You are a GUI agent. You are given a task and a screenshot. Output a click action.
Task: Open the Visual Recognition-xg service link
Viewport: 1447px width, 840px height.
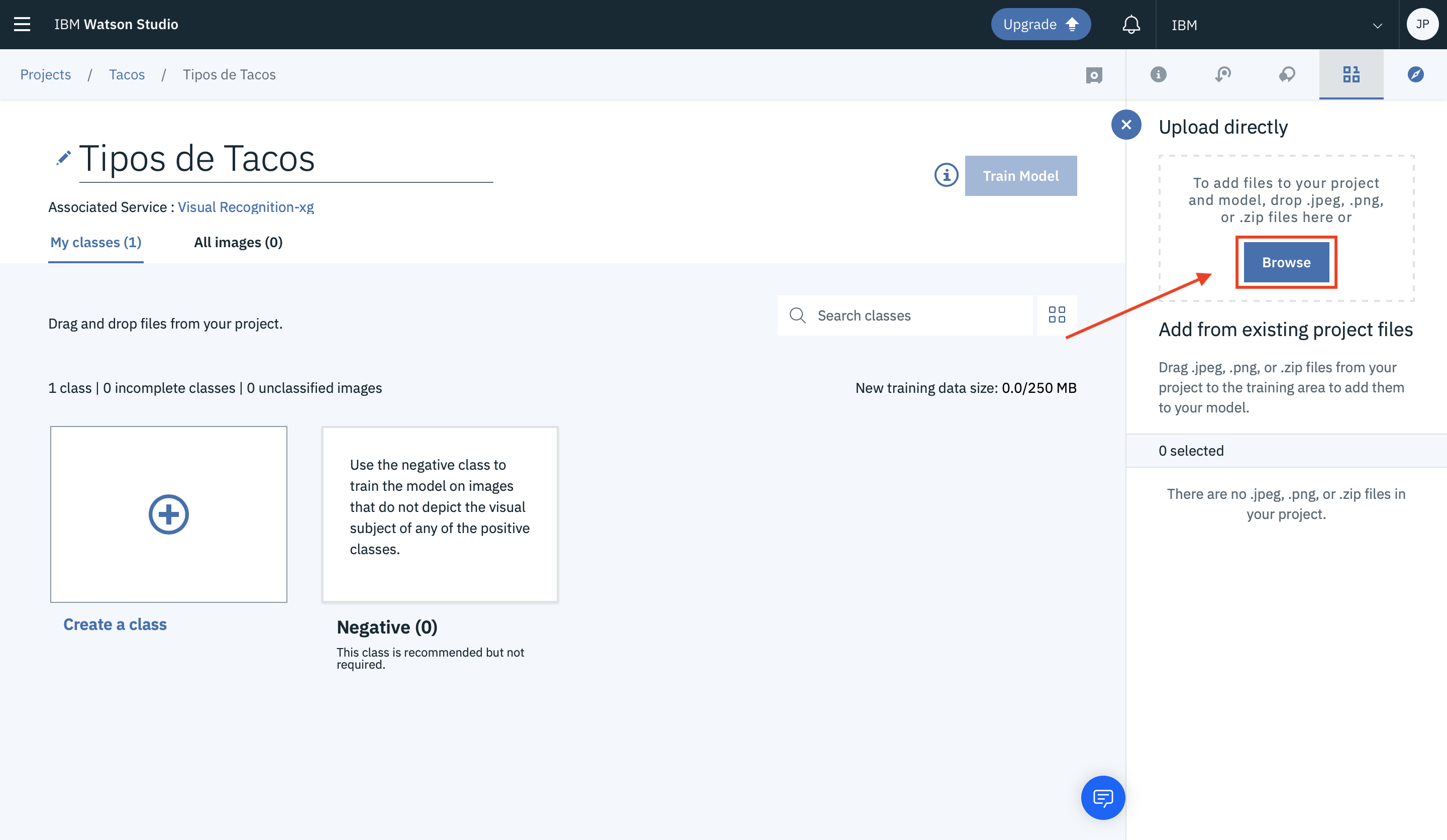pos(245,206)
